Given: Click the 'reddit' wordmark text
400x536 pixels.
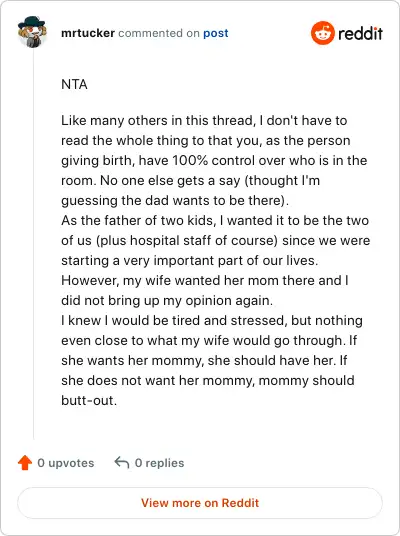Looking at the screenshot, I should pyautogui.click(x=360, y=33).
